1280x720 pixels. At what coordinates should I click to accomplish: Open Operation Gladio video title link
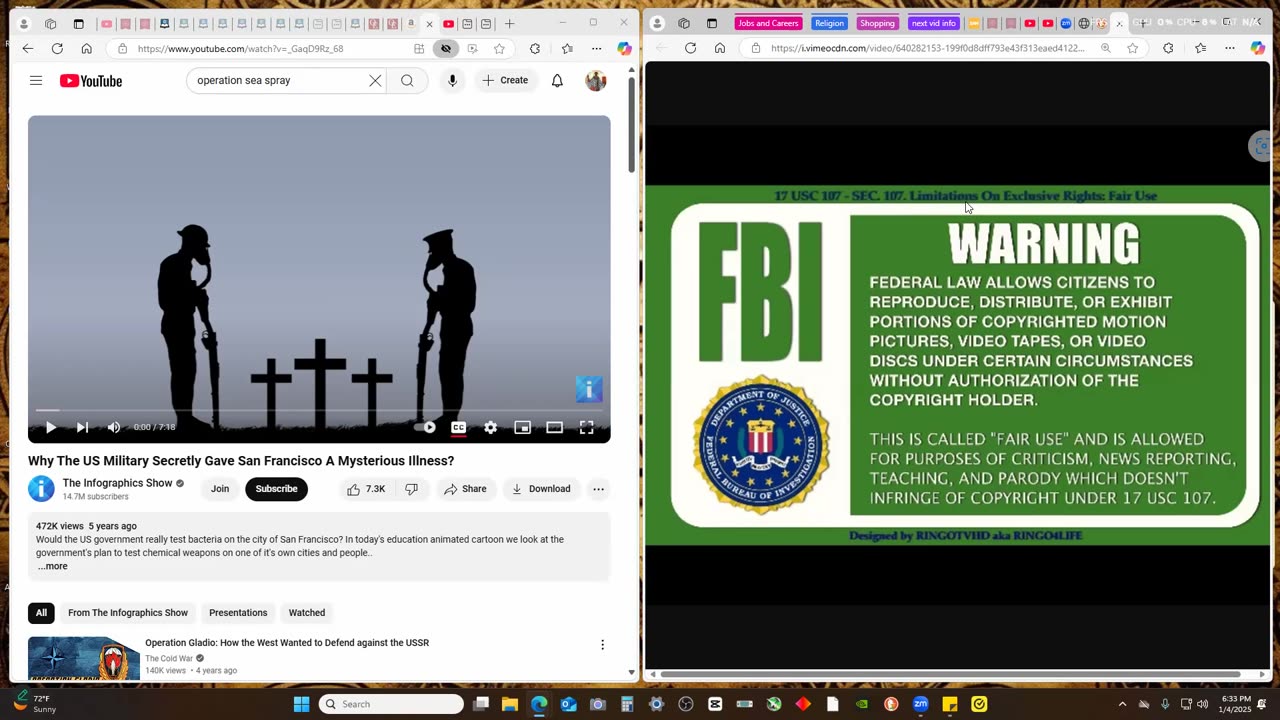(x=287, y=643)
